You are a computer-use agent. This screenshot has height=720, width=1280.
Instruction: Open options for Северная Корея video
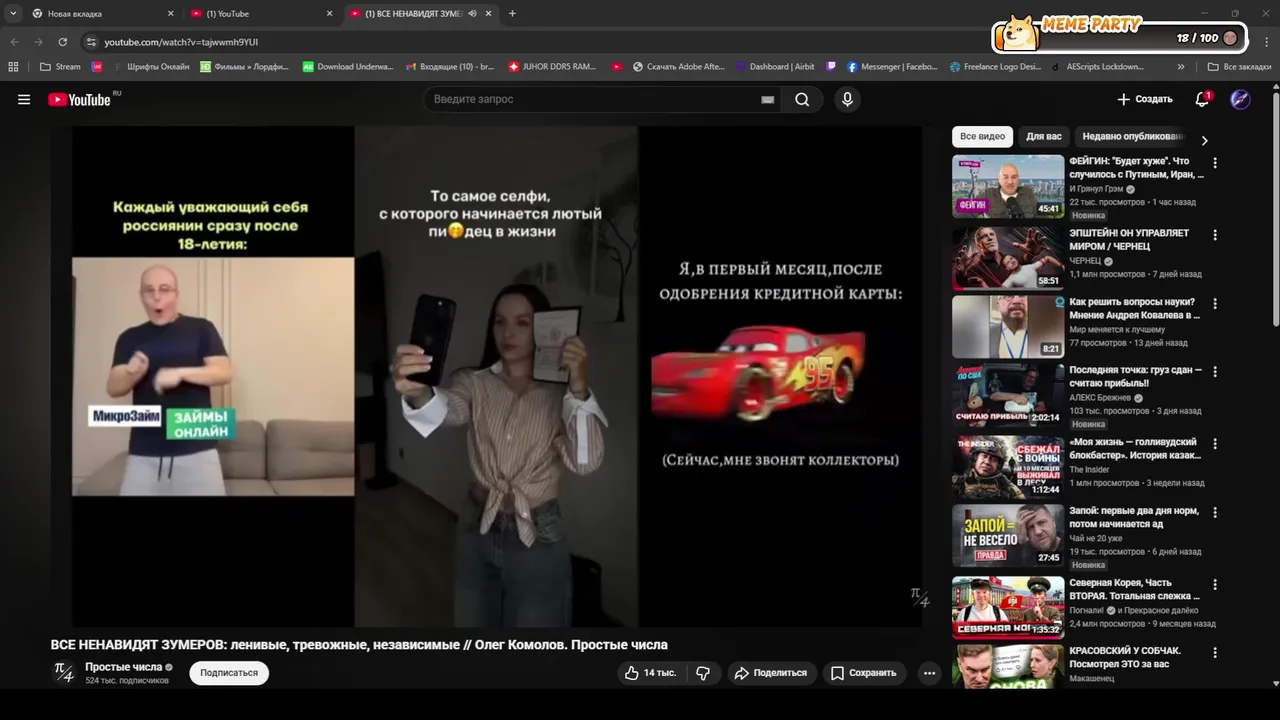pyautogui.click(x=1215, y=584)
